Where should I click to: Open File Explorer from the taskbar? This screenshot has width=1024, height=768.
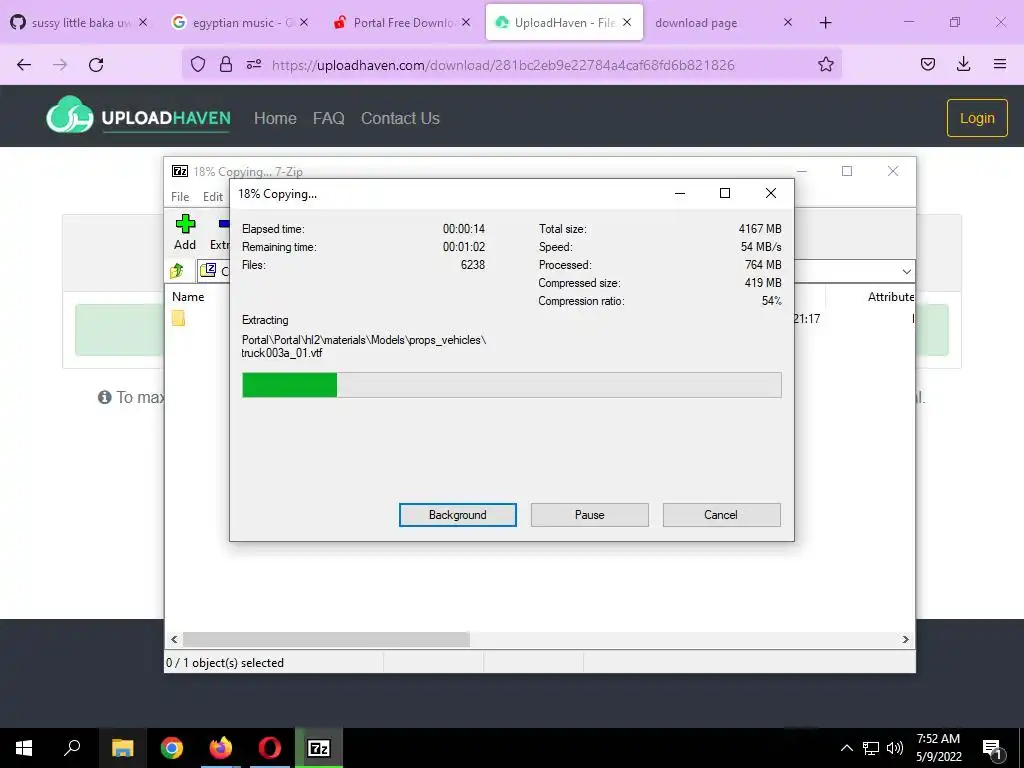[122, 748]
